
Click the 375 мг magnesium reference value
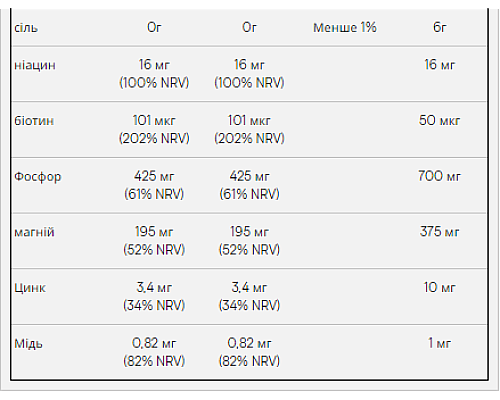tap(440, 232)
